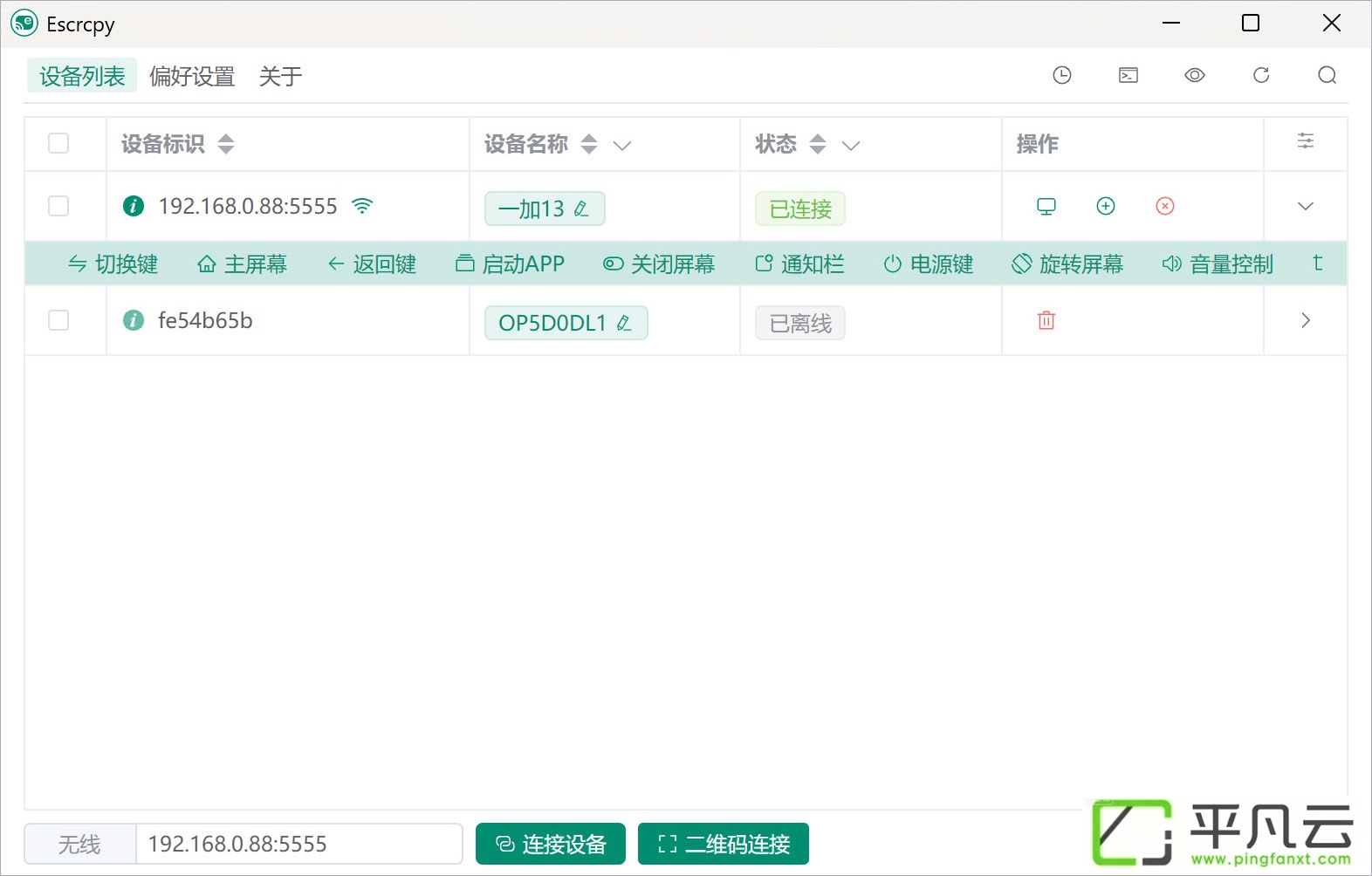Image resolution: width=1372 pixels, height=876 pixels.
Task: Click the 连接设备 button
Action: click(x=551, y=844)
